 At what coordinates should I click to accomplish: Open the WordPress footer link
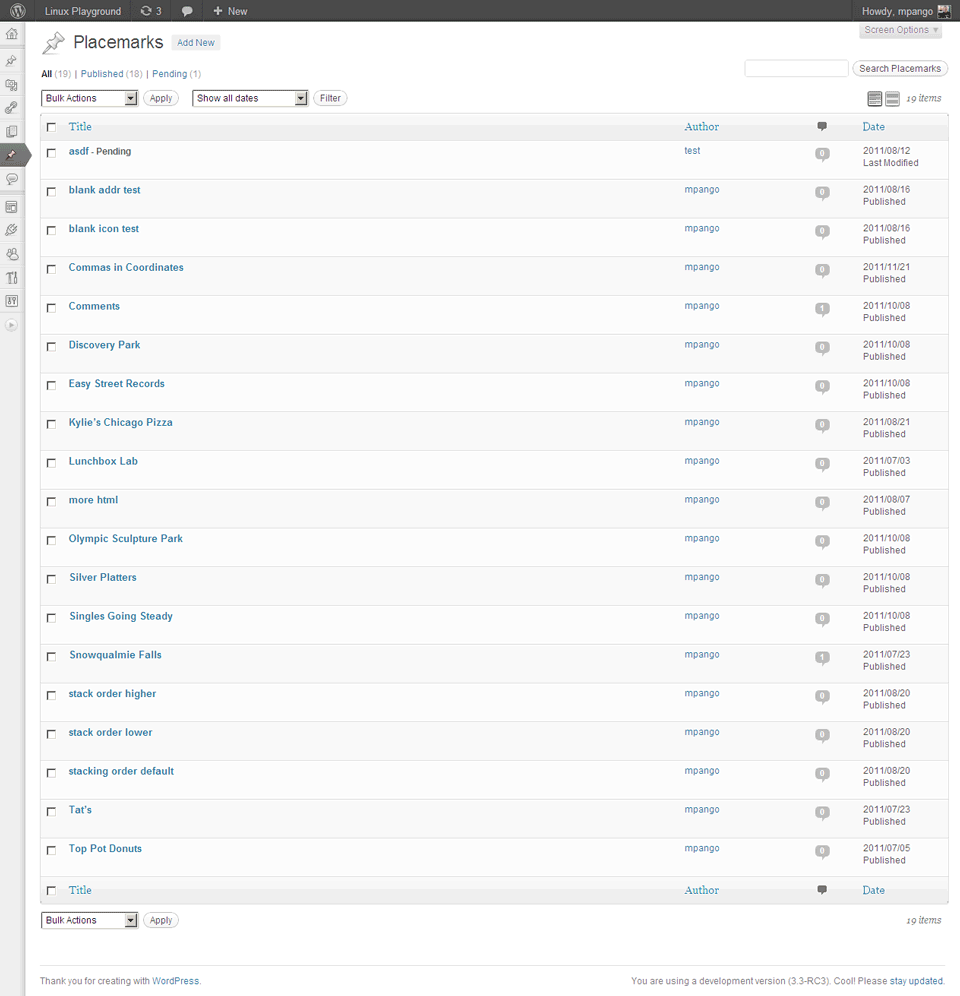click(x=175, y=981)
